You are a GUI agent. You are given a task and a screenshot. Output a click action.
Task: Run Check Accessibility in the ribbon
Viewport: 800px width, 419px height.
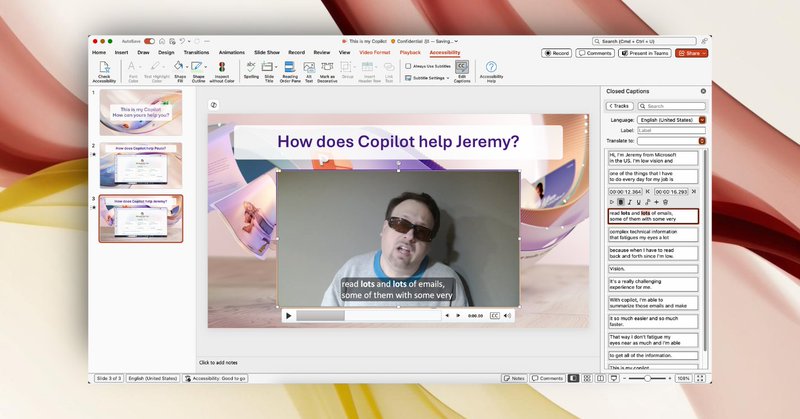(x=104, y=71)
